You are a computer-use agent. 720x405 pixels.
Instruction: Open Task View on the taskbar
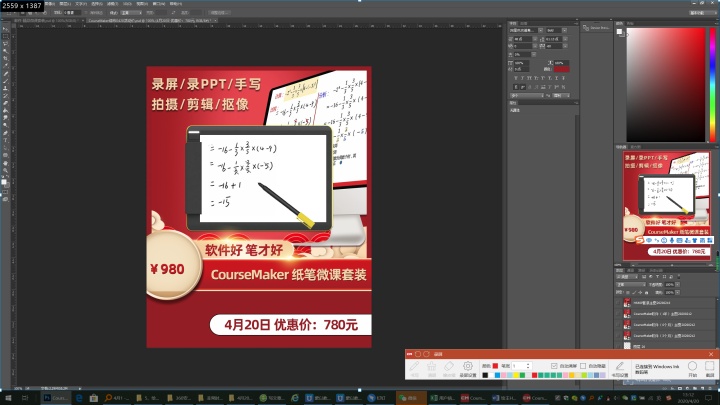(25, 398)
